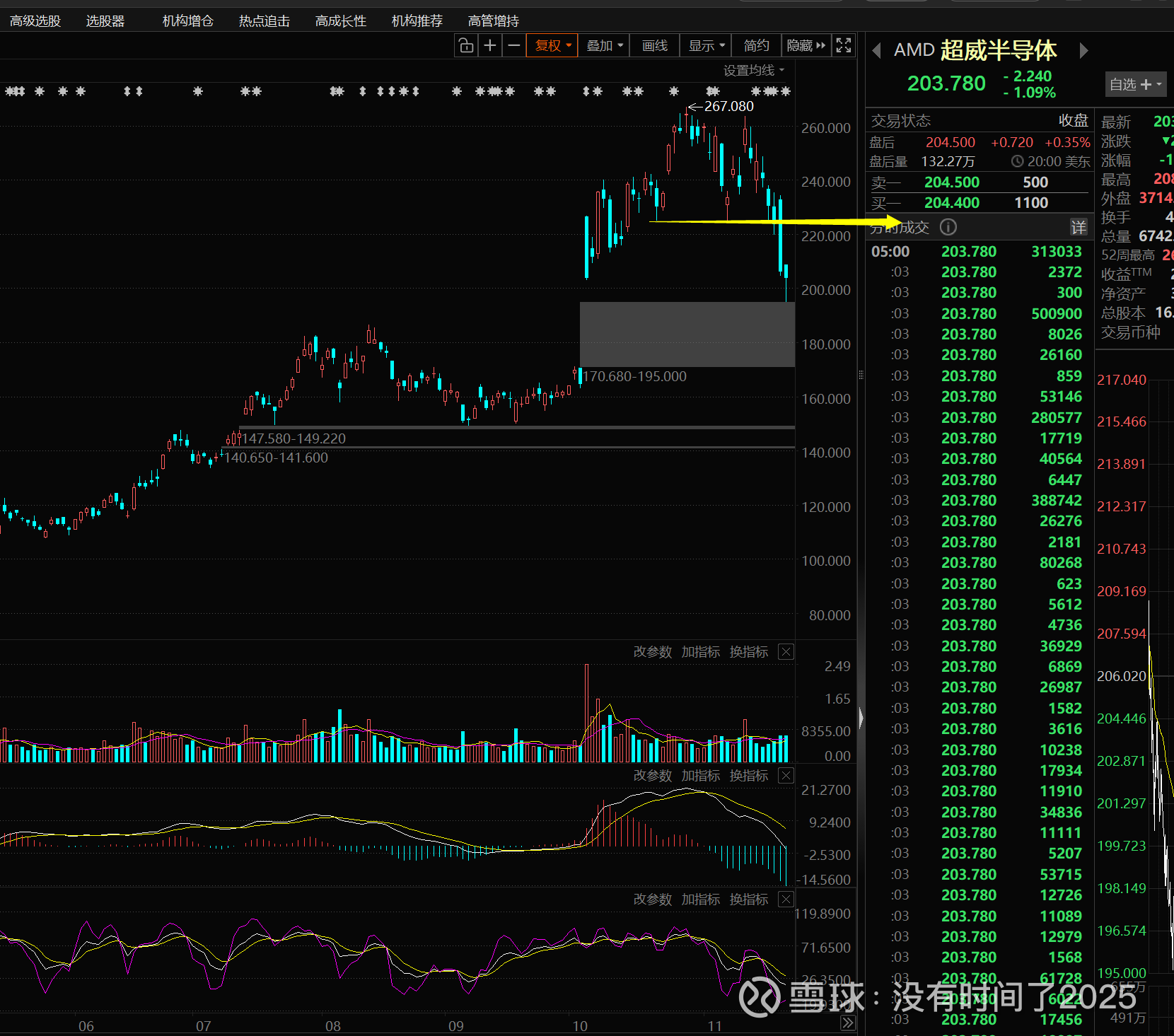Open 热点追击 tab
Screen dimensions: 1174x1036
tap(265, 21)
